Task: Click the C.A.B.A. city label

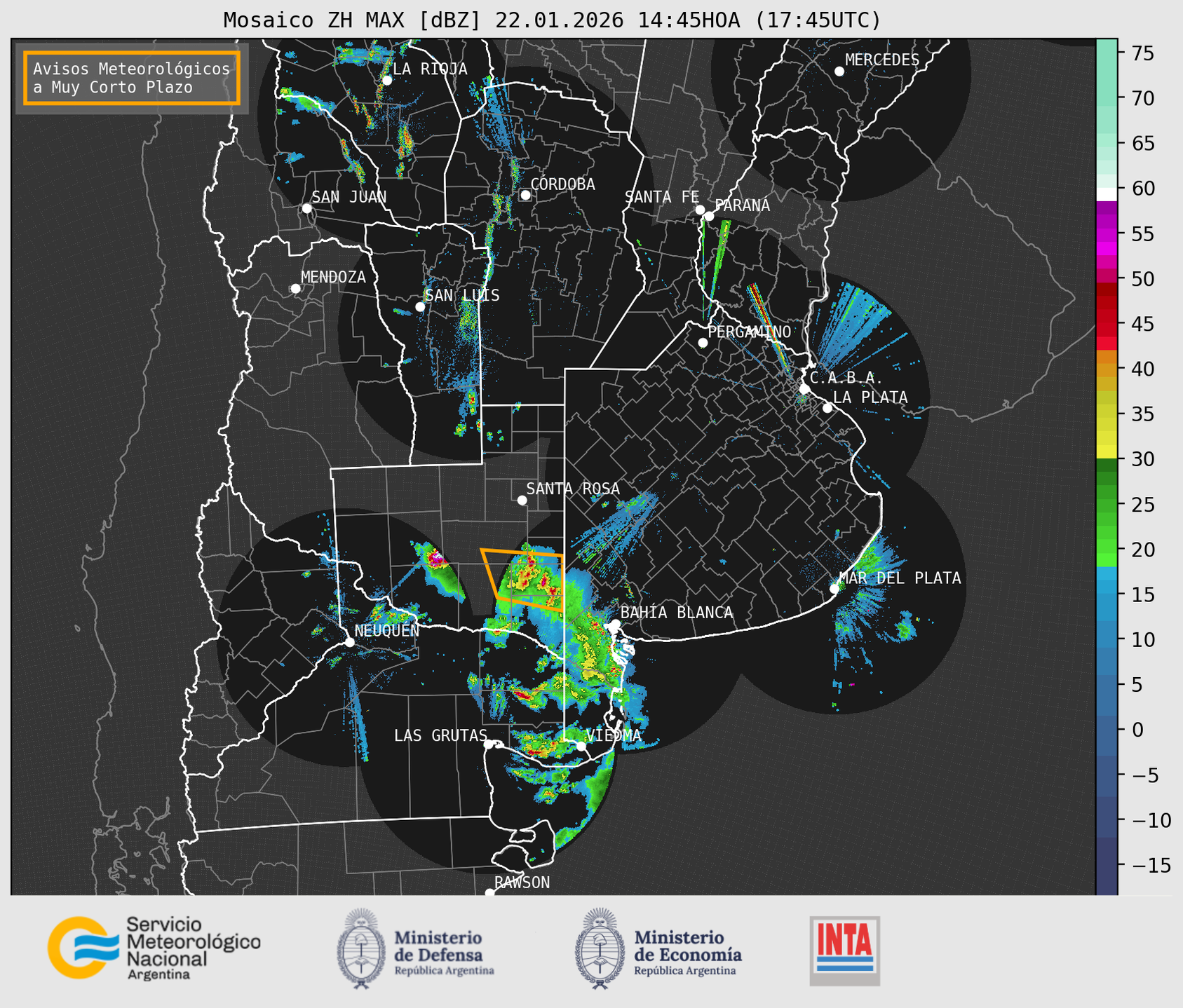Action: coord(846,377)
